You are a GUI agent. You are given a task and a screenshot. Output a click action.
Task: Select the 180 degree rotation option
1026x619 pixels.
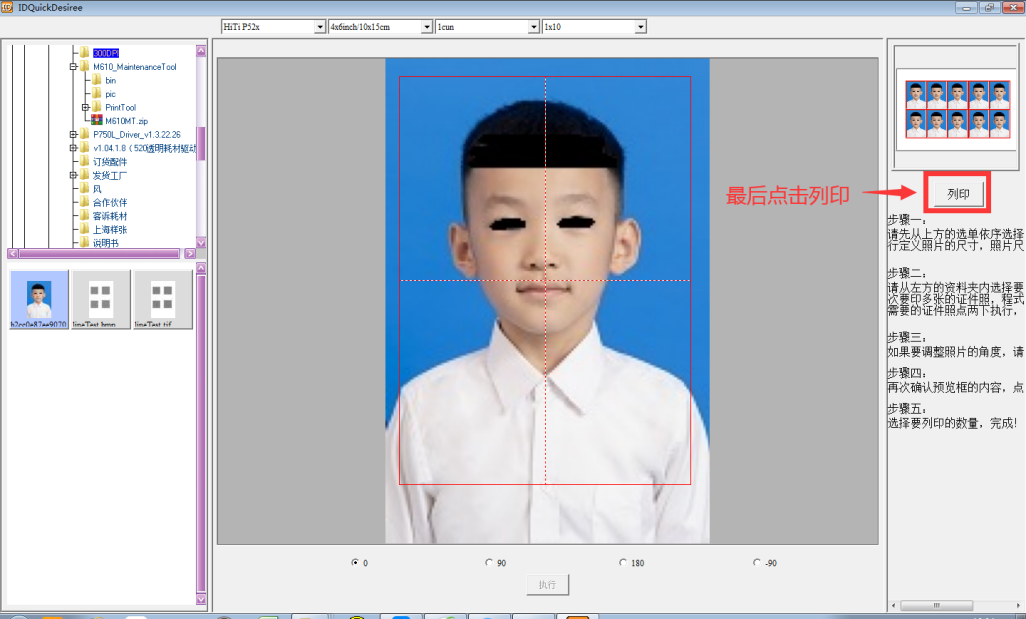pos(622,563)
